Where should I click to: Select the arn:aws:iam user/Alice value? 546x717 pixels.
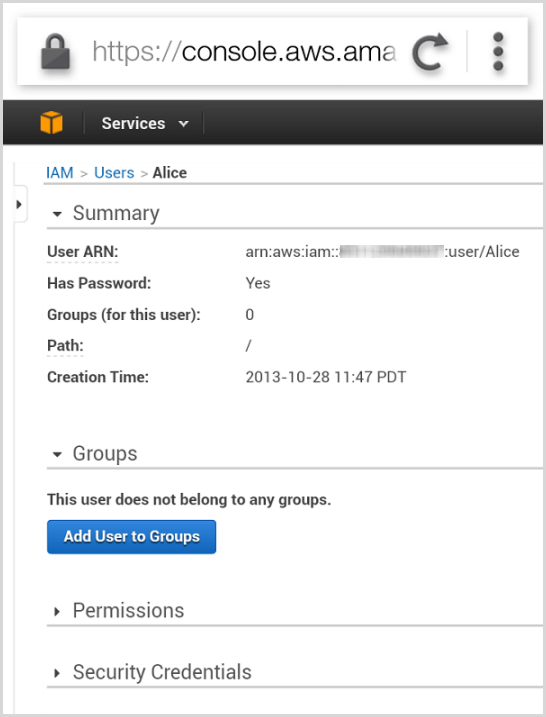coord(382,251)
